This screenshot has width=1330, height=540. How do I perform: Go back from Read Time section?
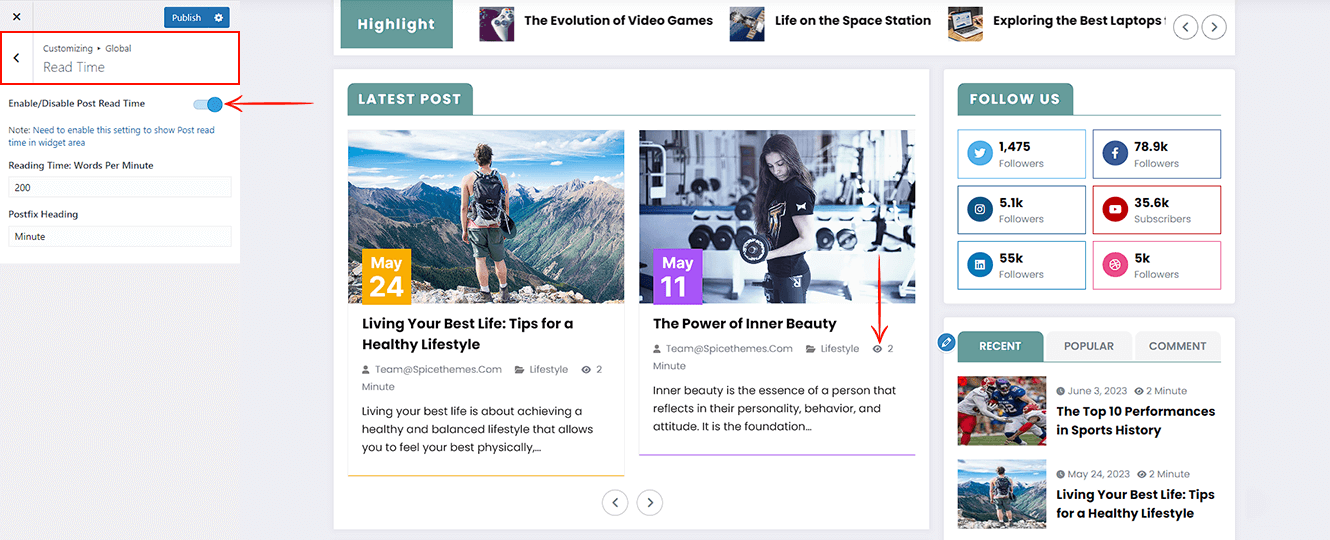click(16, 58)
